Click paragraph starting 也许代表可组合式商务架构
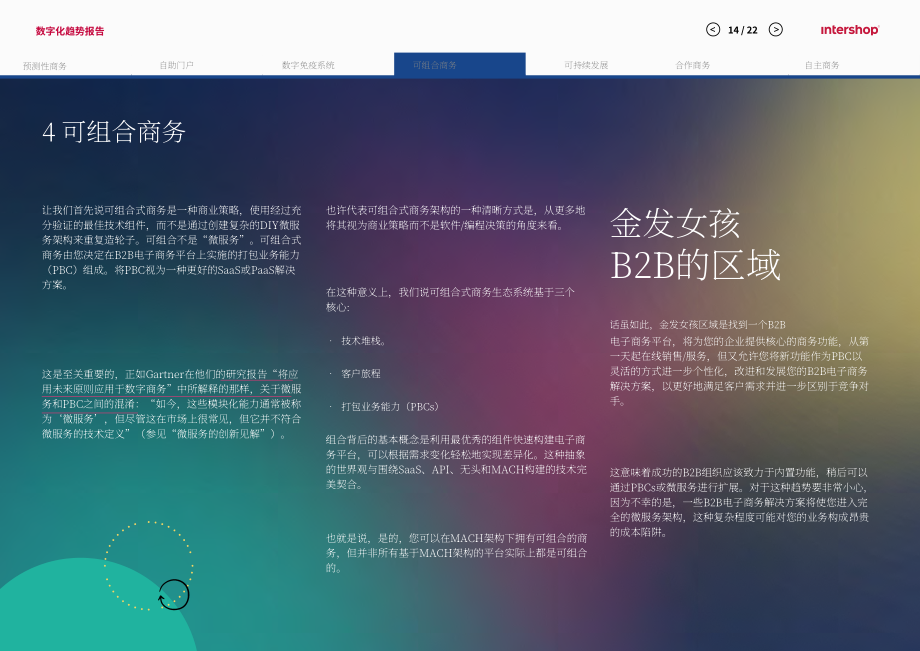The height and width of the screenshot is (651, 920). click(456, 218)
